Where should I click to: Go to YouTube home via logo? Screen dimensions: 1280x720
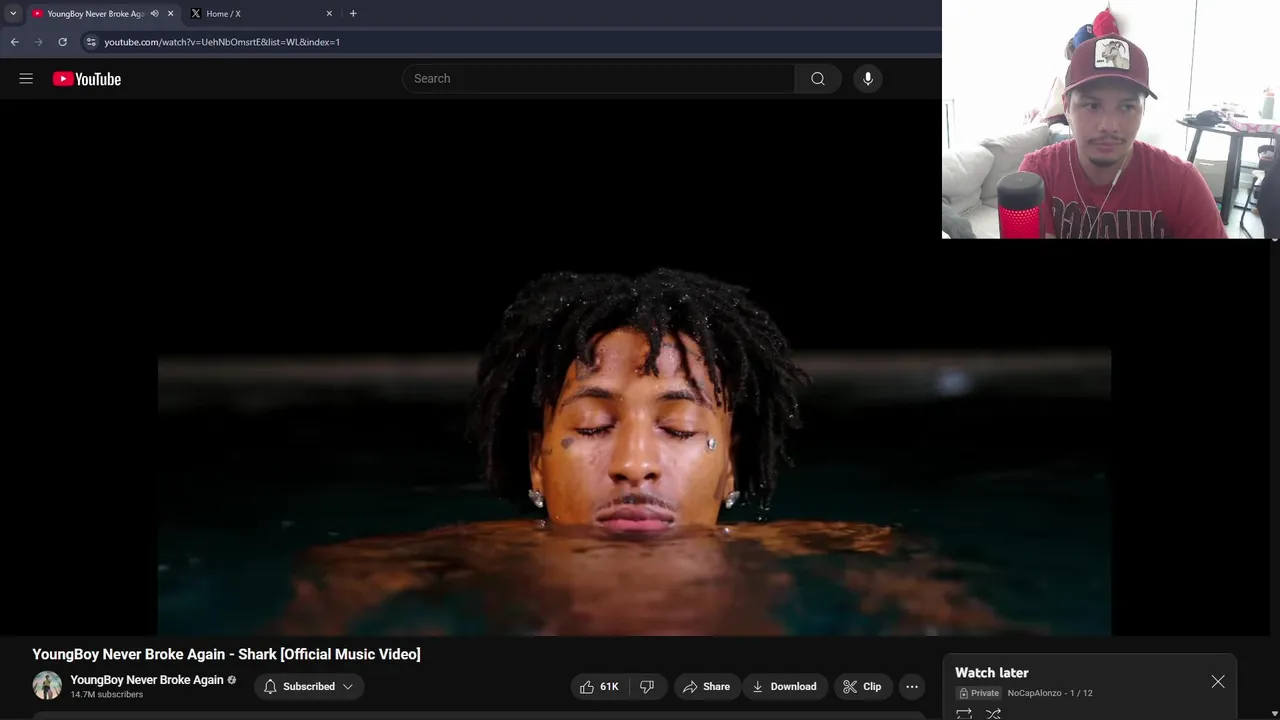[87, 79]
